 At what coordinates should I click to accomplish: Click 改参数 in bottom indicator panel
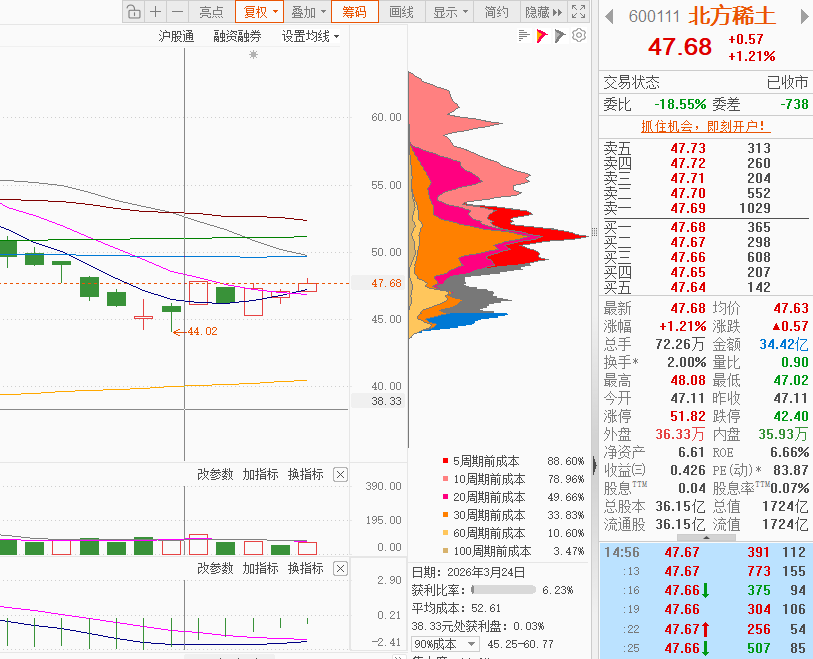[x=215, y=569]
